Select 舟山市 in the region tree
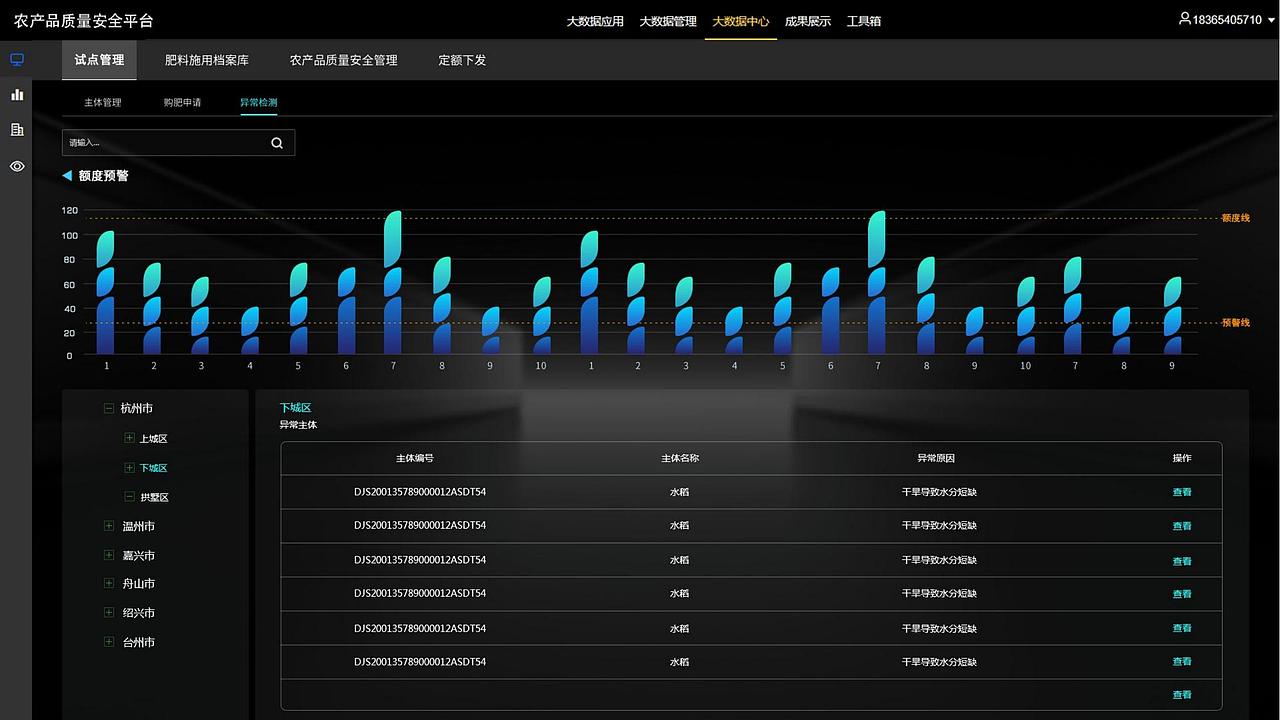 click(139, 583)
